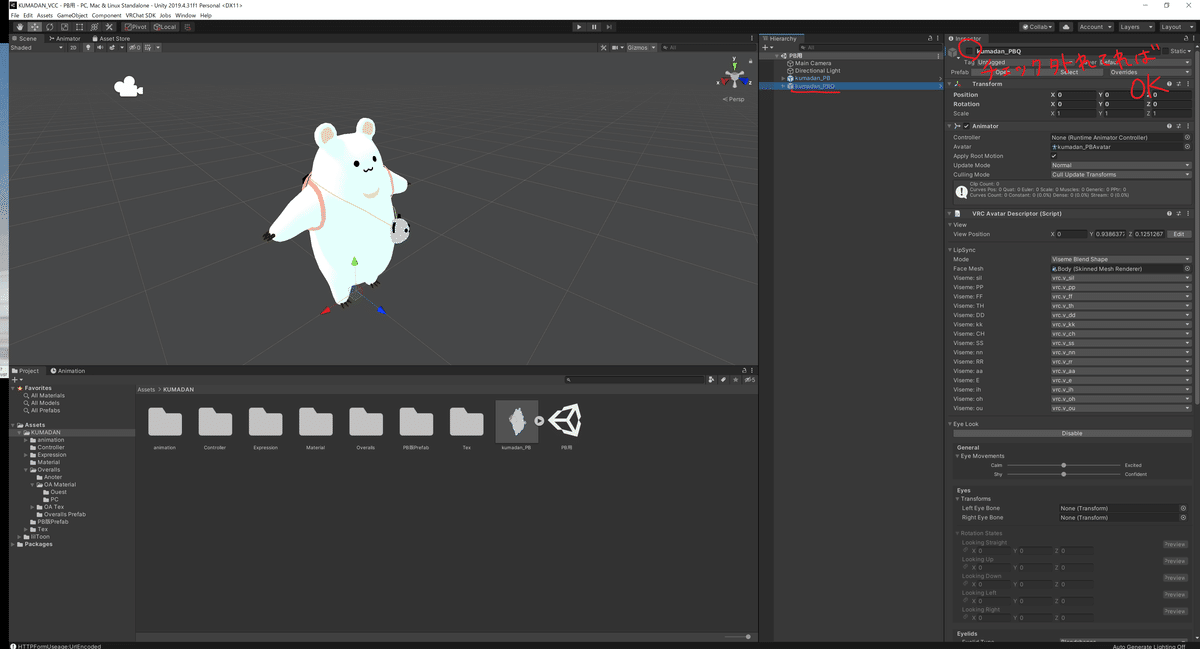Select the Rotate tool in toolbar
This screenshot has width=1200, height=649.
49,27
